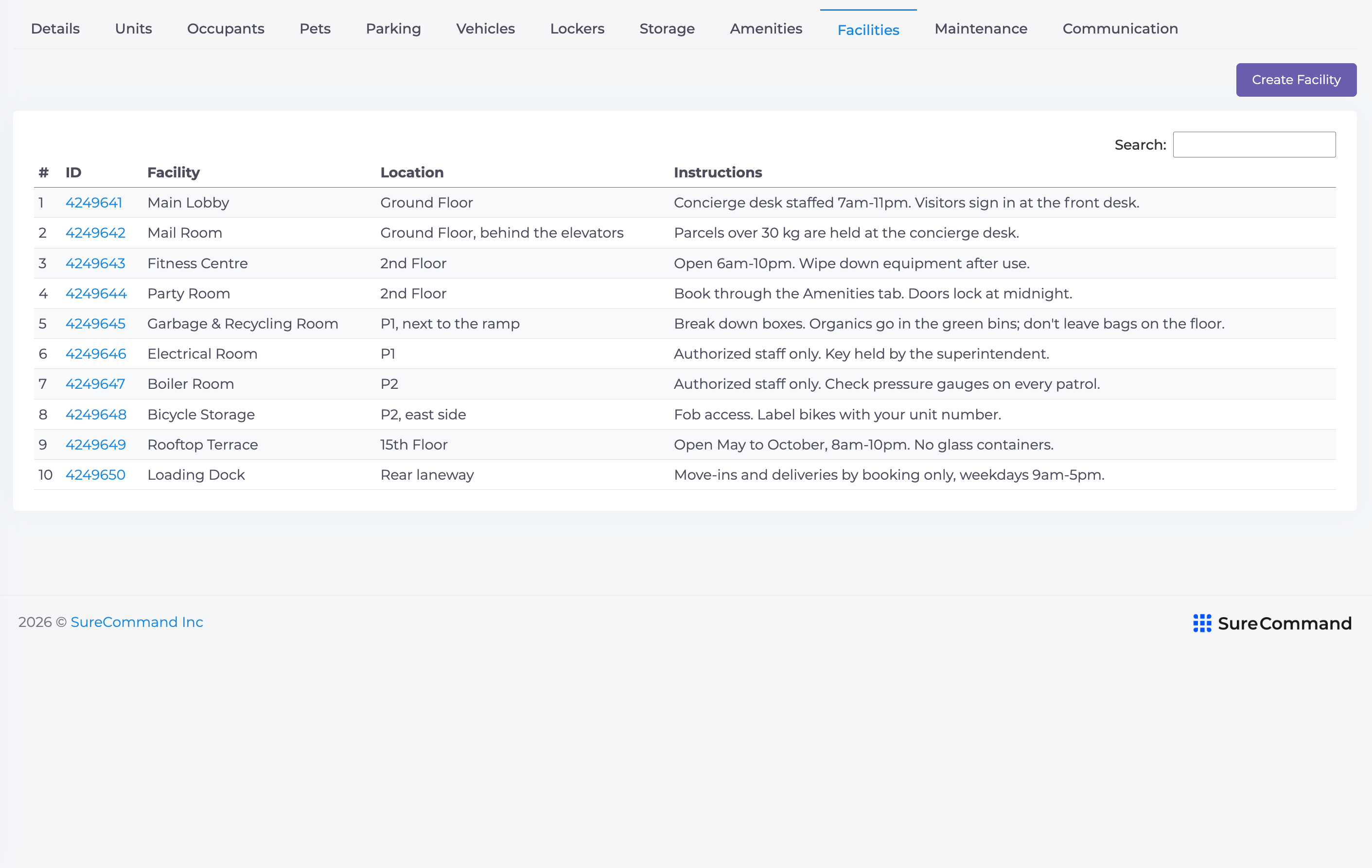Go to the Occupants tab
The width and height of the screenshot is (1372, 868).
pyautogui.click(x=226, y=29)
